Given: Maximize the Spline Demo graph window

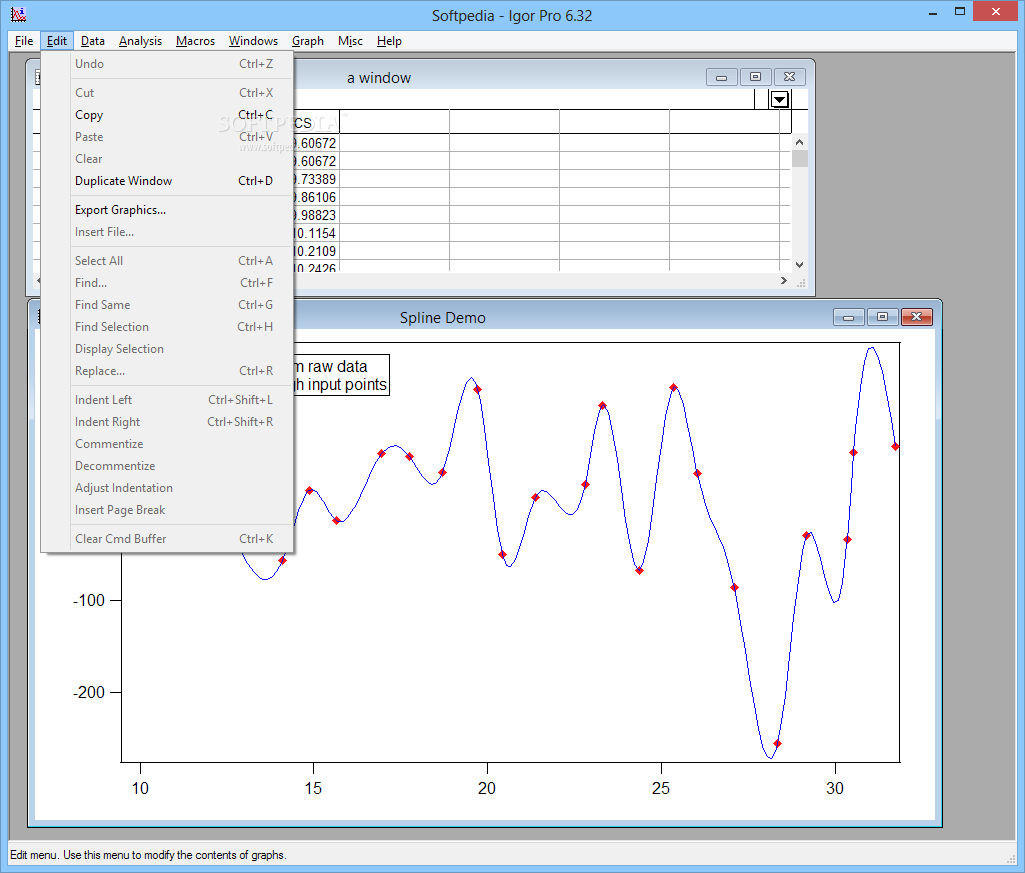Looking at the screenshot, I should [x=882, y=317].
